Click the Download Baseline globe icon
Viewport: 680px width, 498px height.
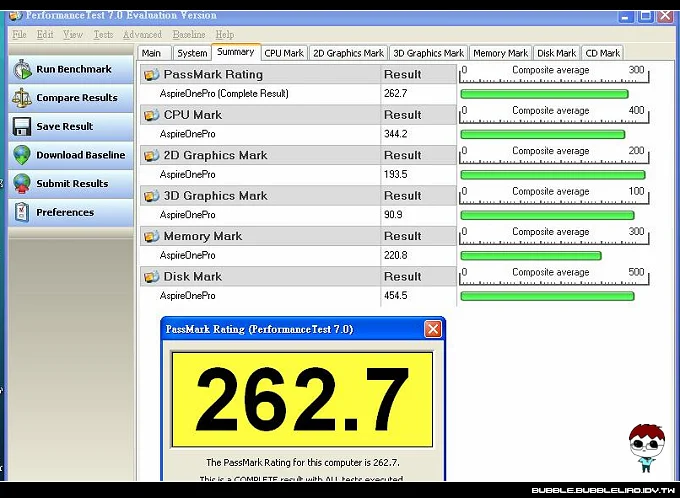click(x=22, y=155)
